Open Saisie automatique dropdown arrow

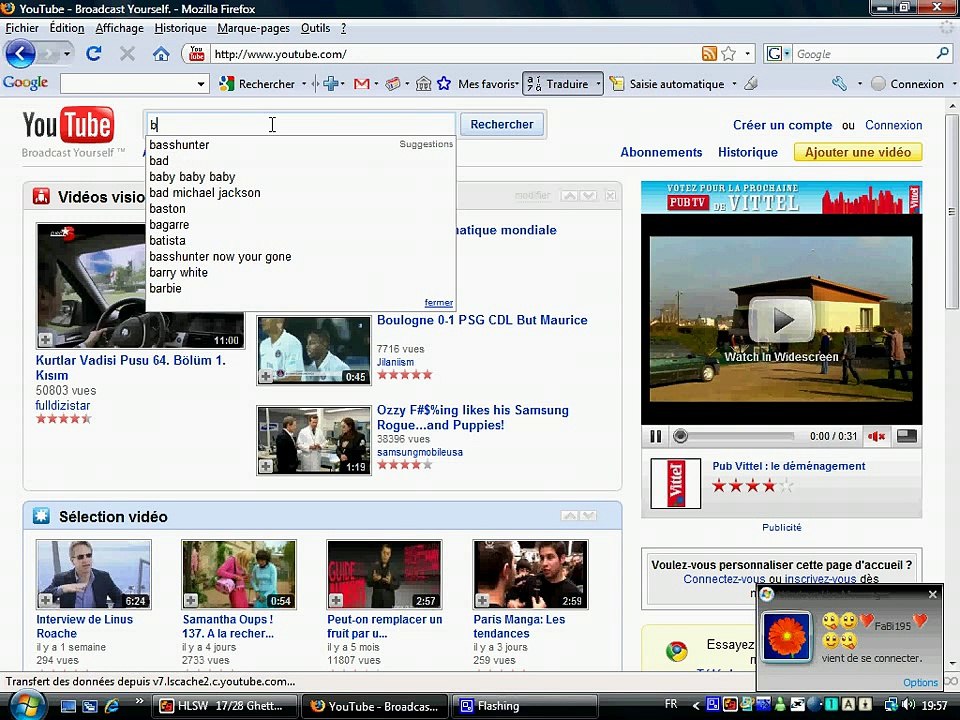[734, 84]
